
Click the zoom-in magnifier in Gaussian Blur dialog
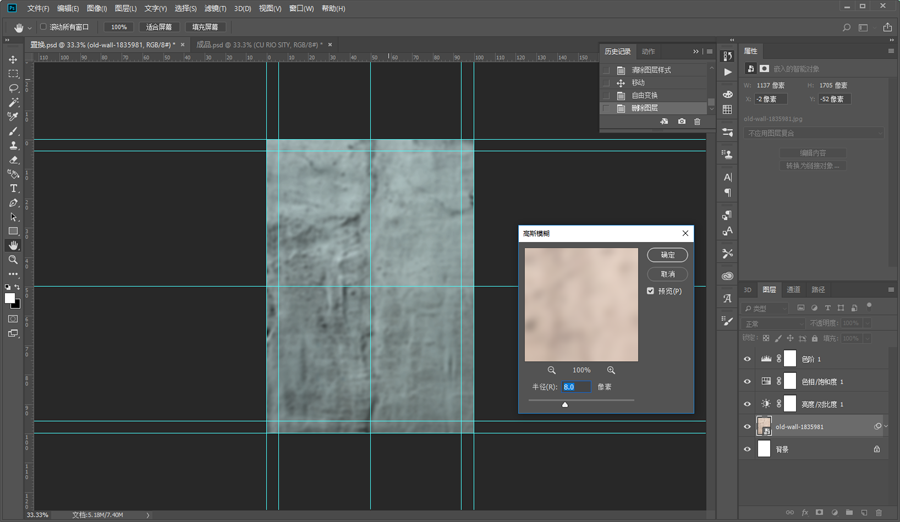[611, 370]
